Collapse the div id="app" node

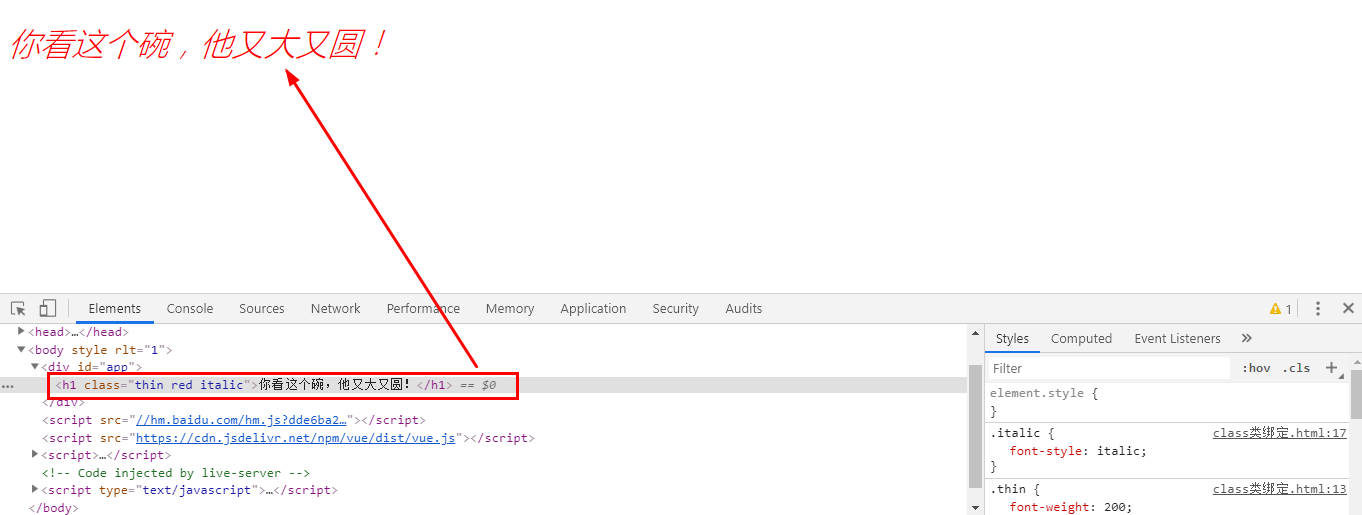35,366
